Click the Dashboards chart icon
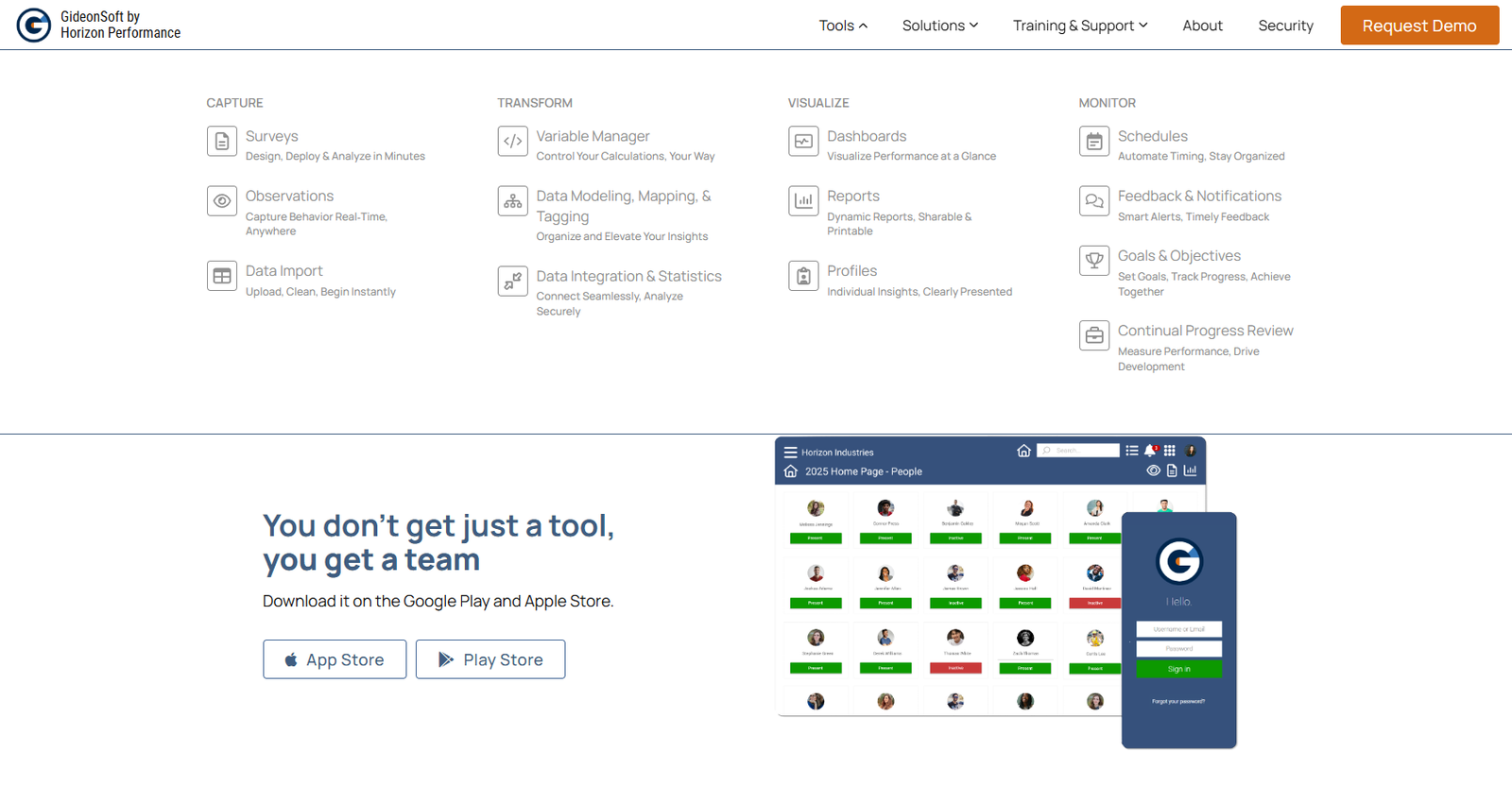This screenshot has width=1512, height=803. 803,142
